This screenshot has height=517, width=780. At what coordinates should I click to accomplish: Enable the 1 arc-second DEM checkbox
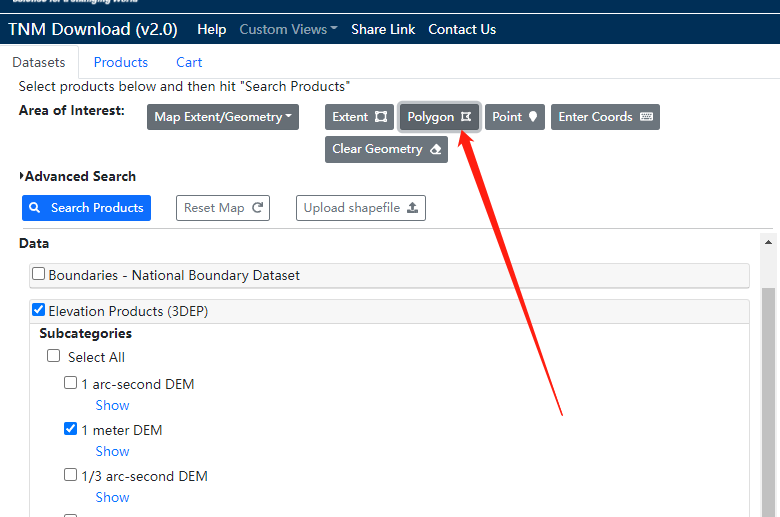(71, 383)
